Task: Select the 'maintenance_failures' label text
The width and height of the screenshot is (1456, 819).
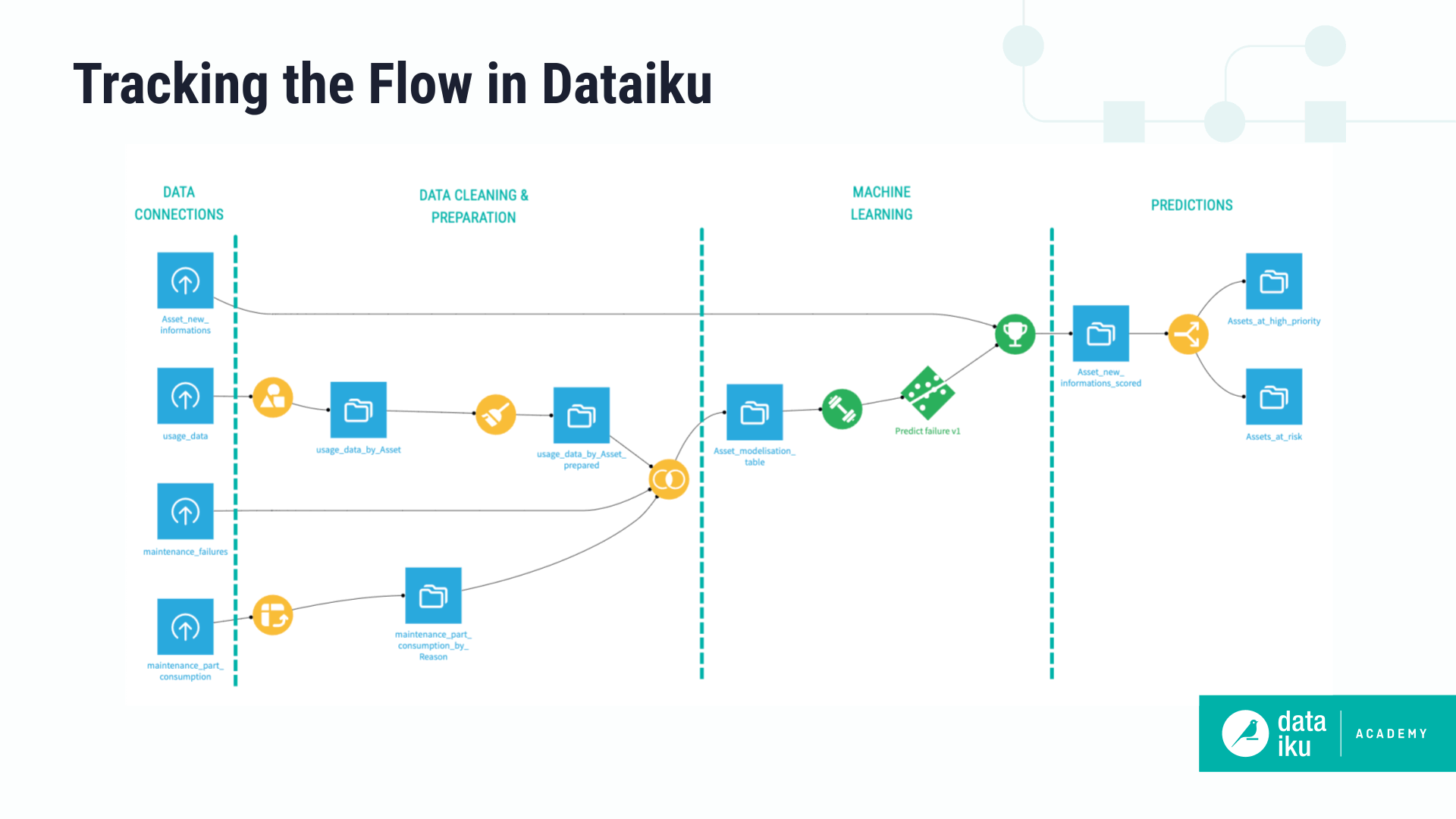Action: coord(185,552)
